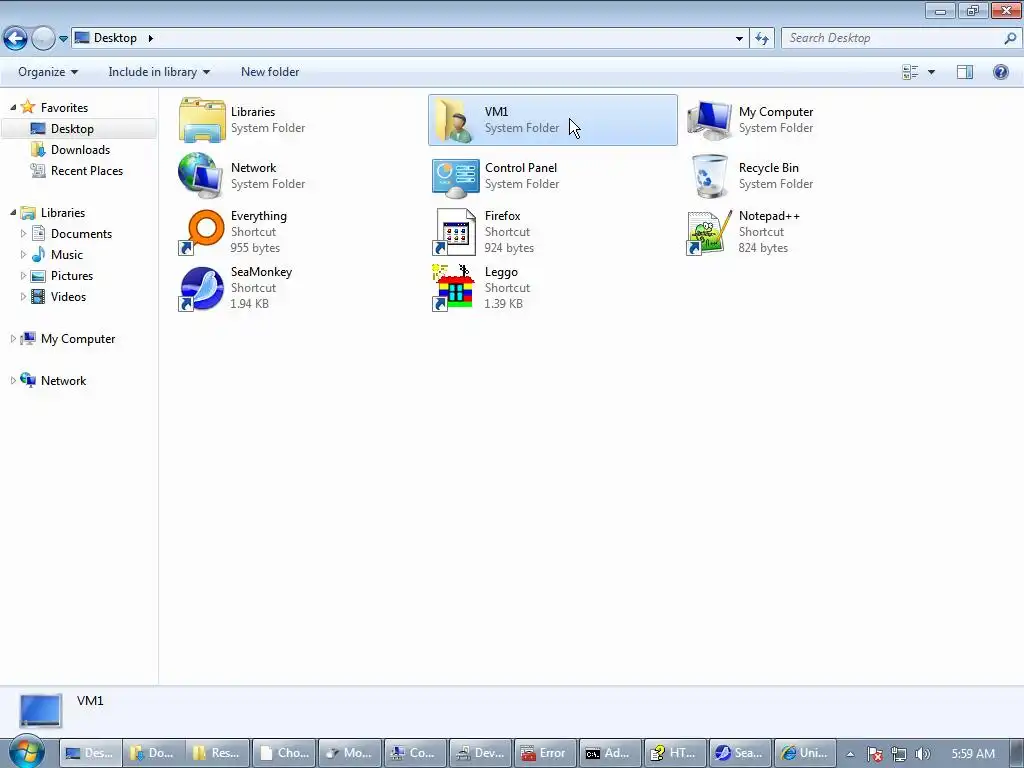Expand Network in navigation pane
Screen dimensions: 1024x768
[13, 380]
